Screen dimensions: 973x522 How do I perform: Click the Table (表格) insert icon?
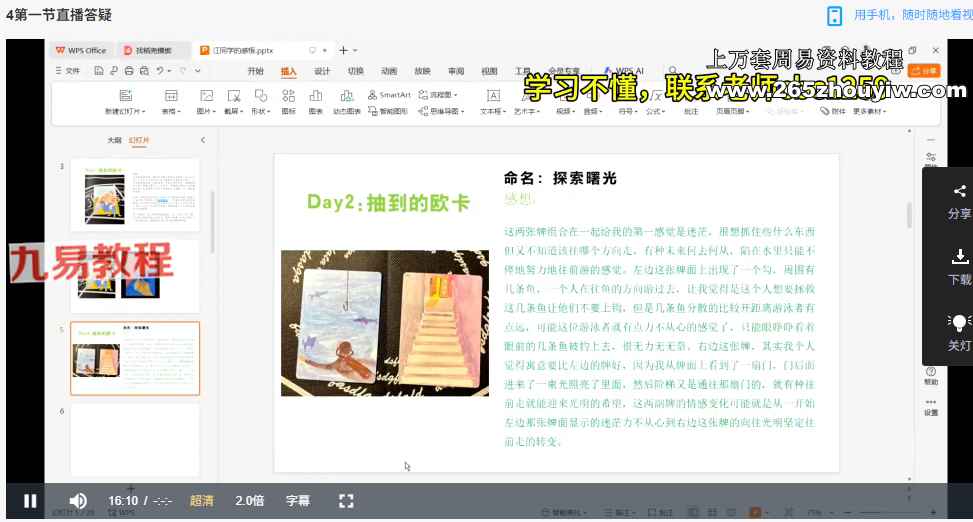[x=171, y=95]
